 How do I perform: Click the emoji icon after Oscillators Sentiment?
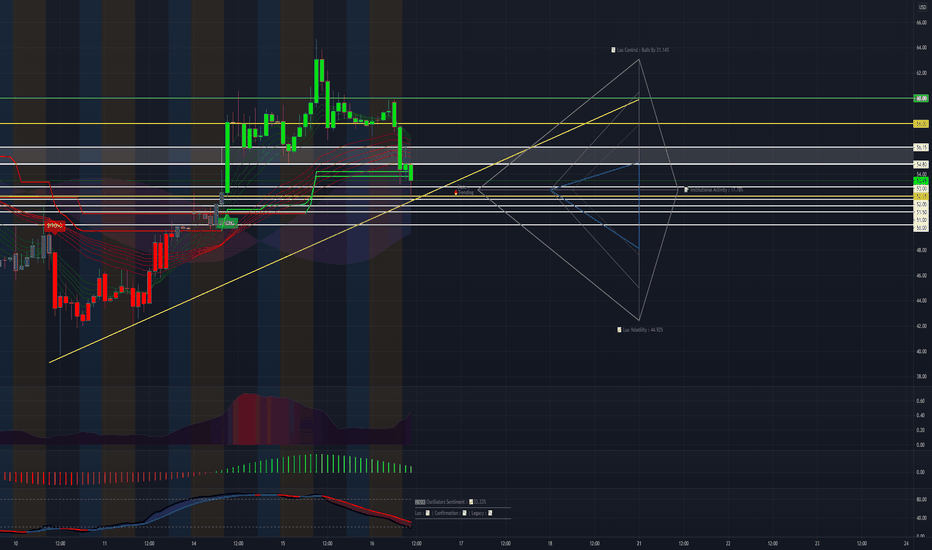(471, 502)
